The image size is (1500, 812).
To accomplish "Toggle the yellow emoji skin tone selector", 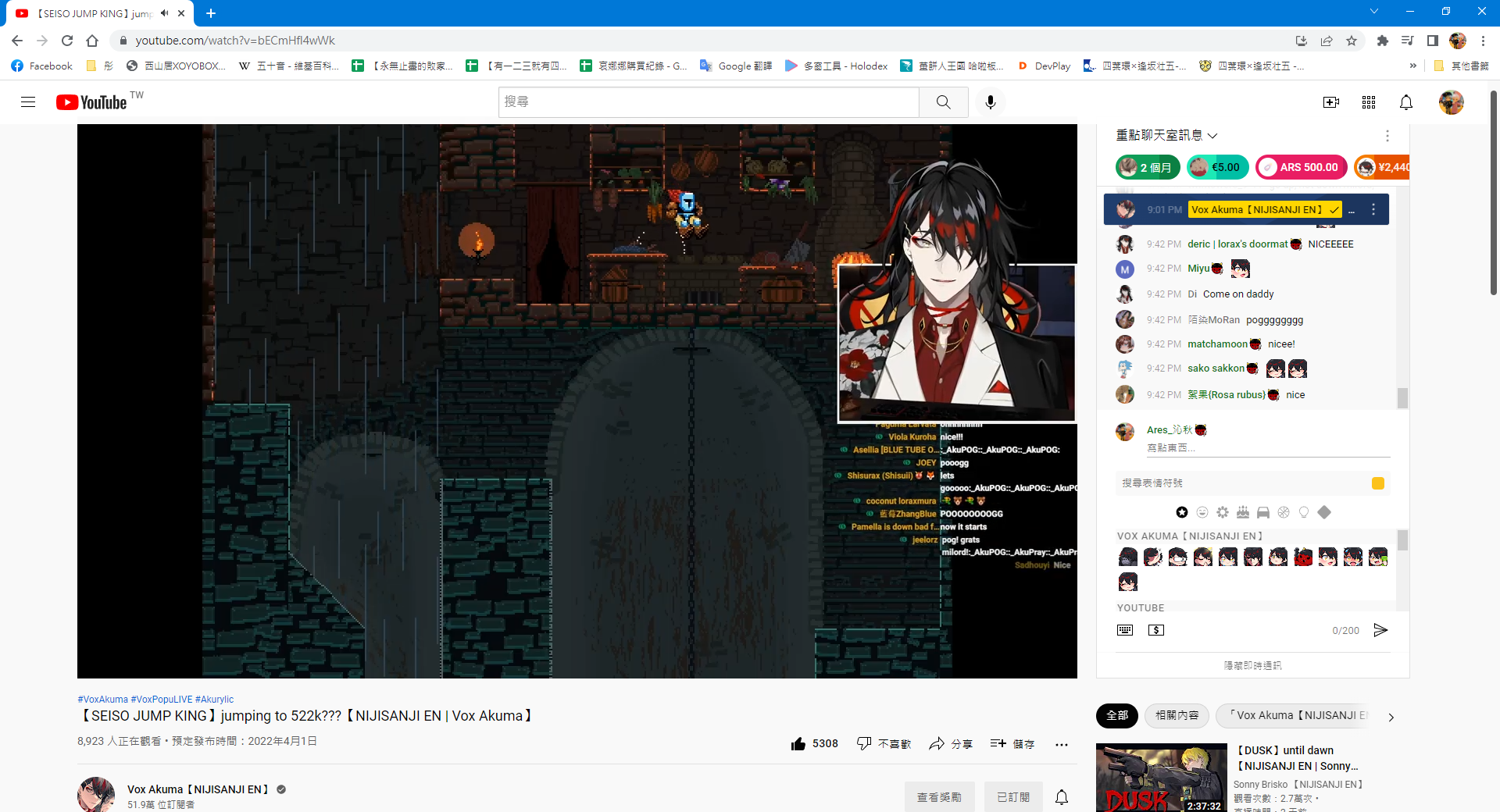I will [1378, 483].
